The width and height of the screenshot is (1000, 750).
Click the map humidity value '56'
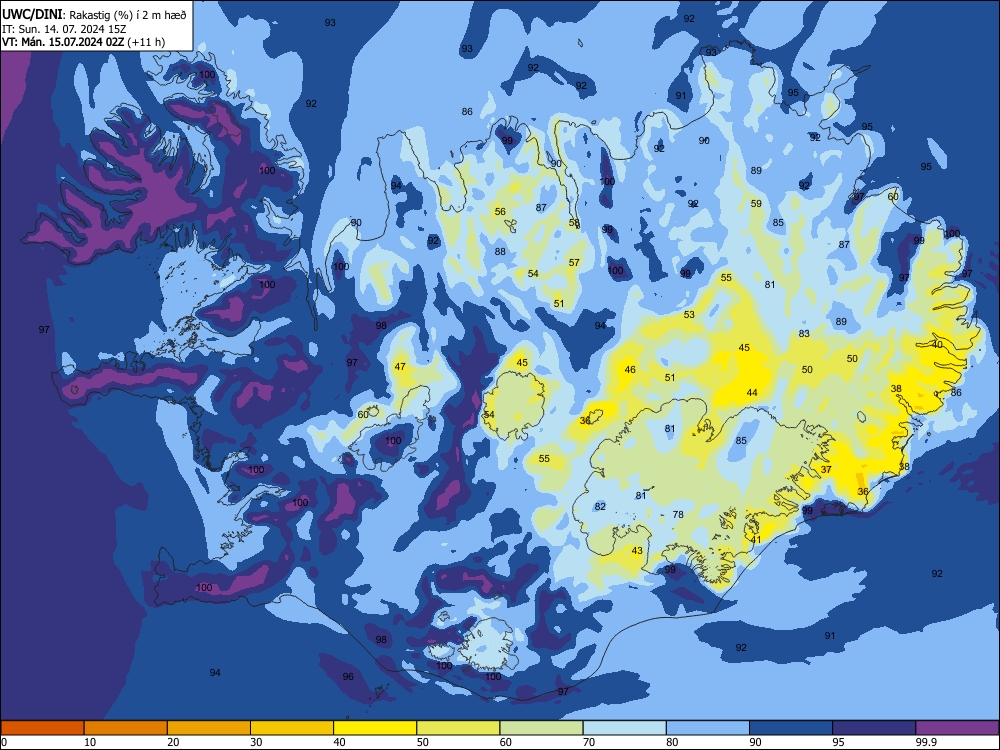click(500, 212)
